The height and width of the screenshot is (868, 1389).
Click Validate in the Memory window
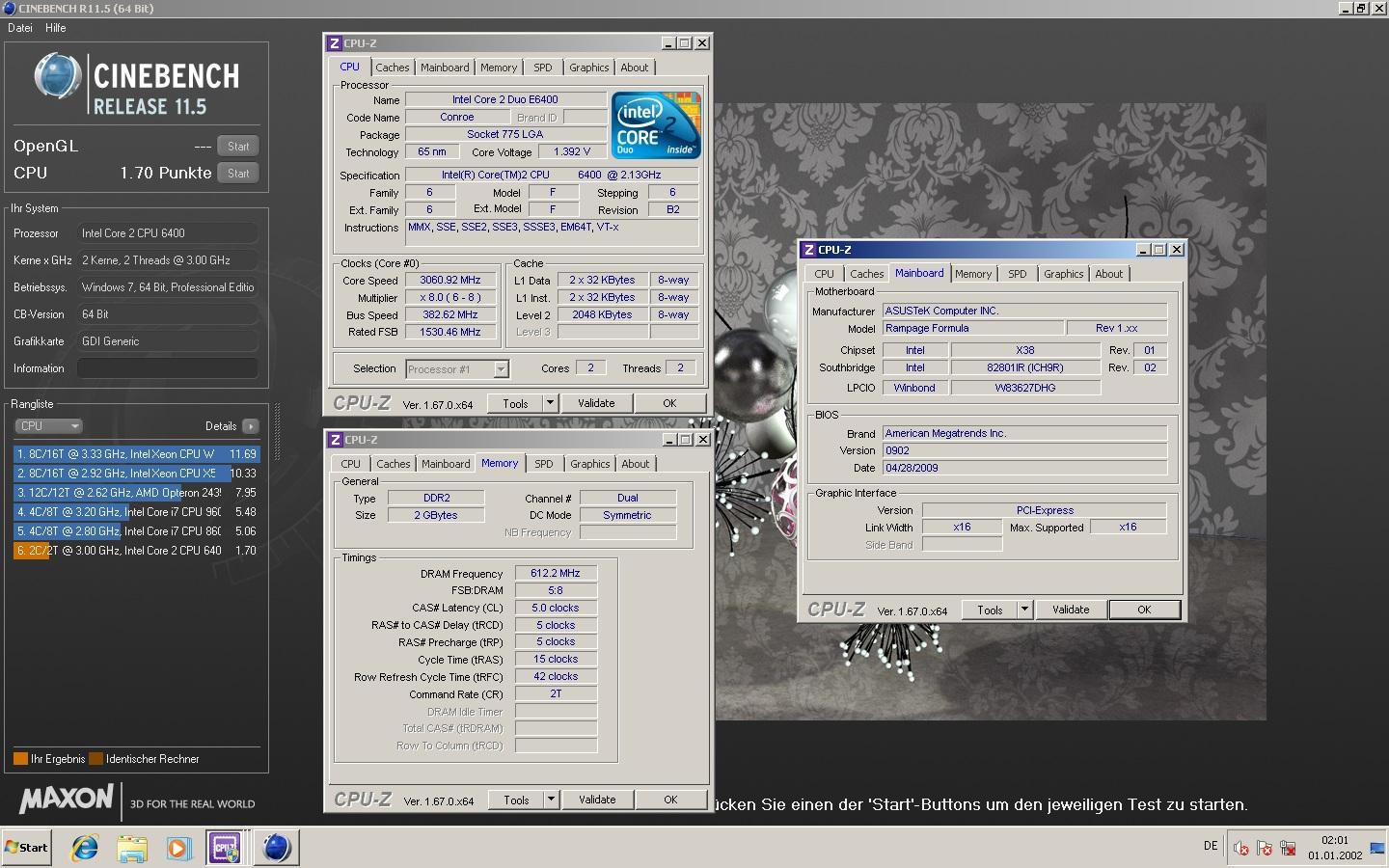[597, 800]
